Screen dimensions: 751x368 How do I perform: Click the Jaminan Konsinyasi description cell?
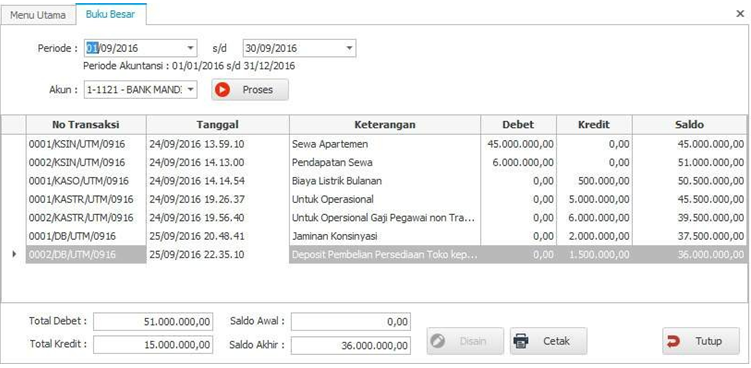pos(385,236)
